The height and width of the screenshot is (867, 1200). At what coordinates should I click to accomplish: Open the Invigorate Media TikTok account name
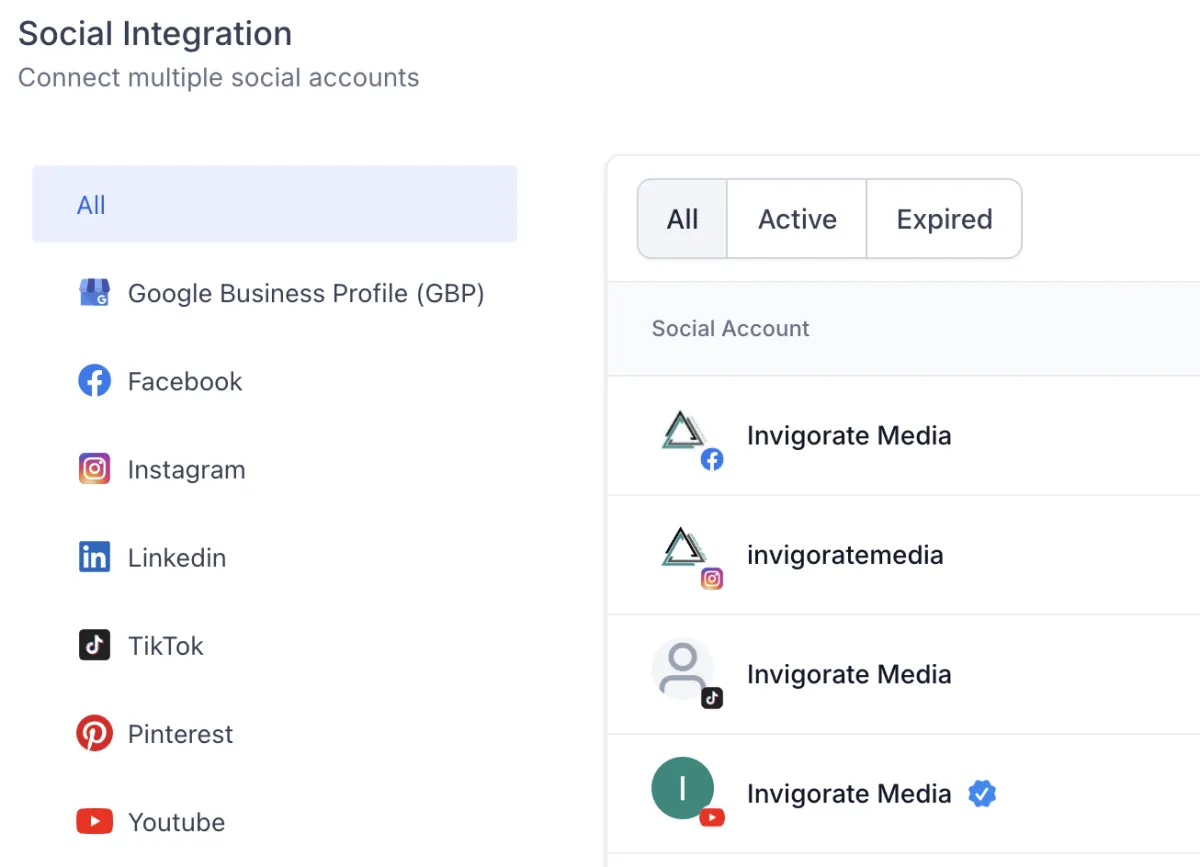pyautogui.click(x=849, y=674)
